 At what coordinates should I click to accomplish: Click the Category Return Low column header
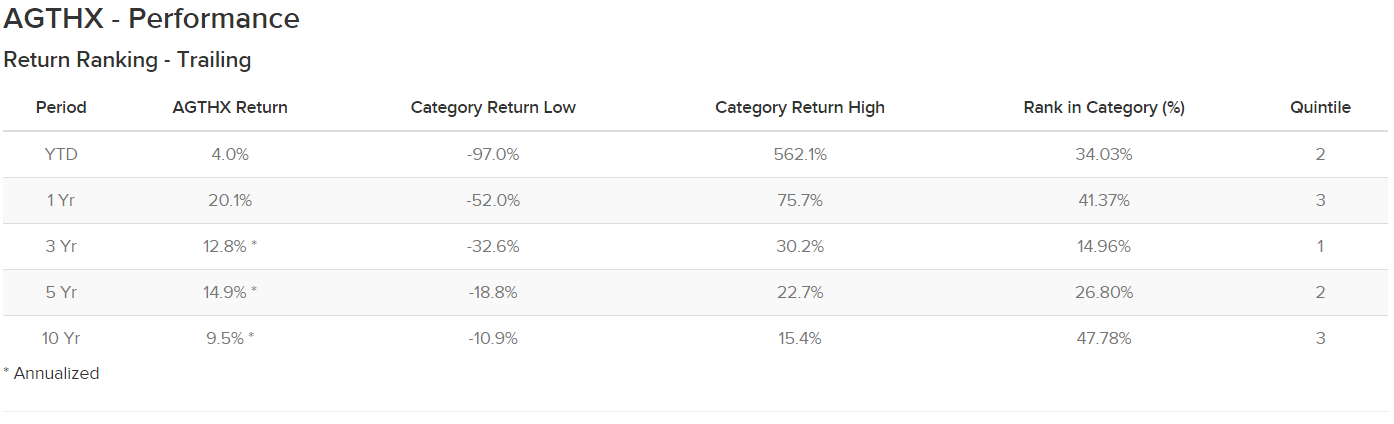(x=493, y=107)
